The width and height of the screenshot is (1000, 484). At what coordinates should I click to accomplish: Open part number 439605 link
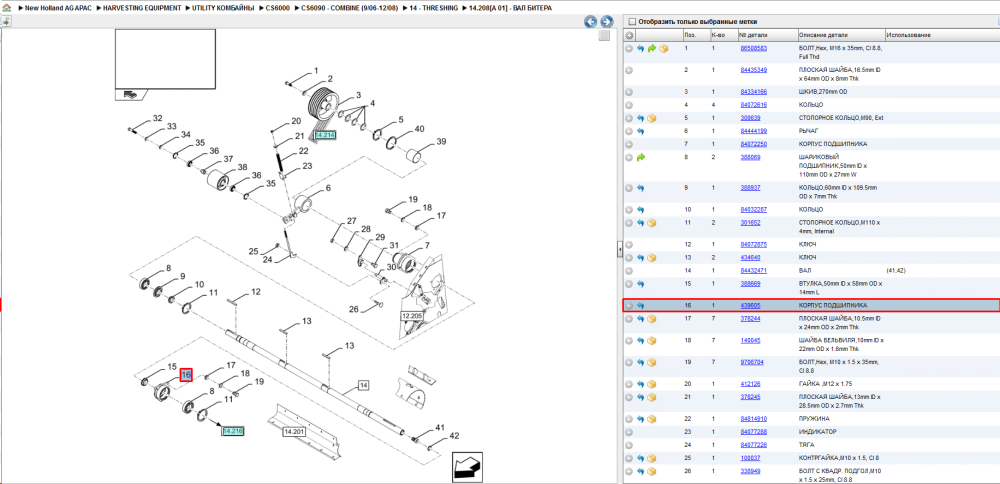(750, 305)
